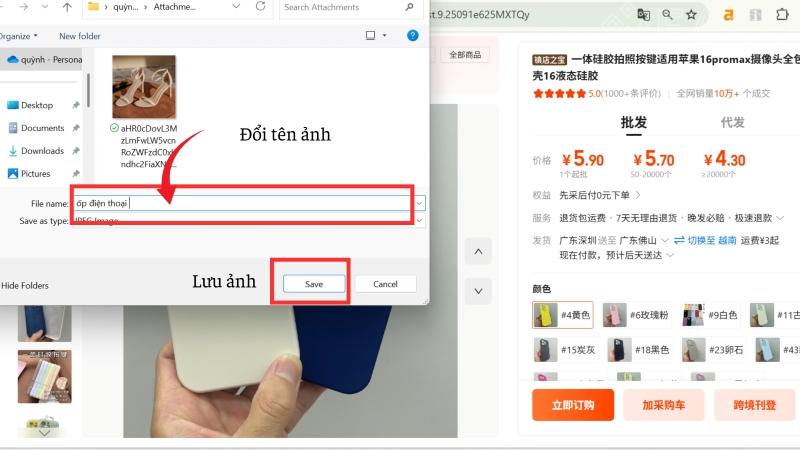Click Save button in file dialog
The width and height of the screenshot is (800, 450).
[314, 284]
